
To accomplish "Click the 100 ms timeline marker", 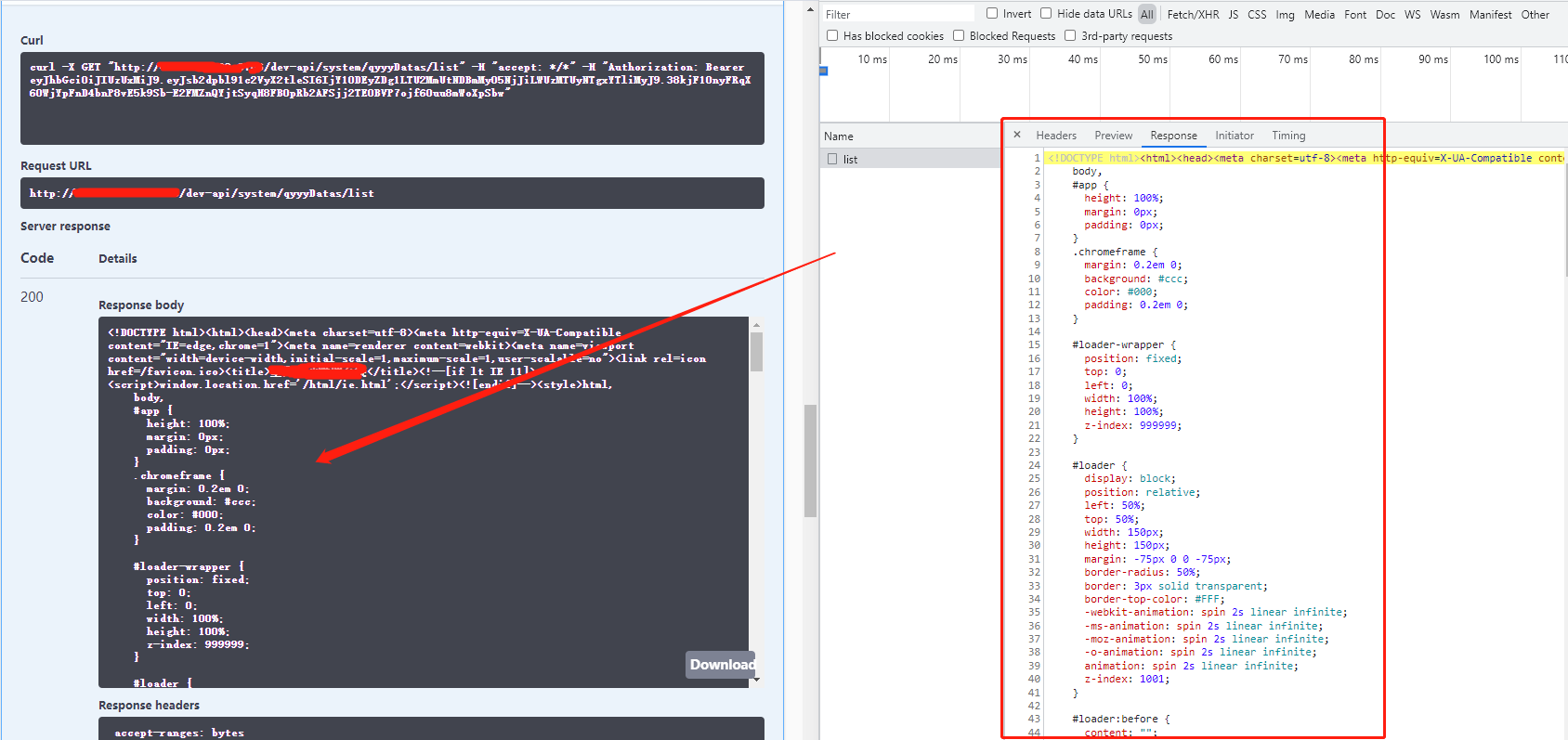I will tap(1501, 59).
